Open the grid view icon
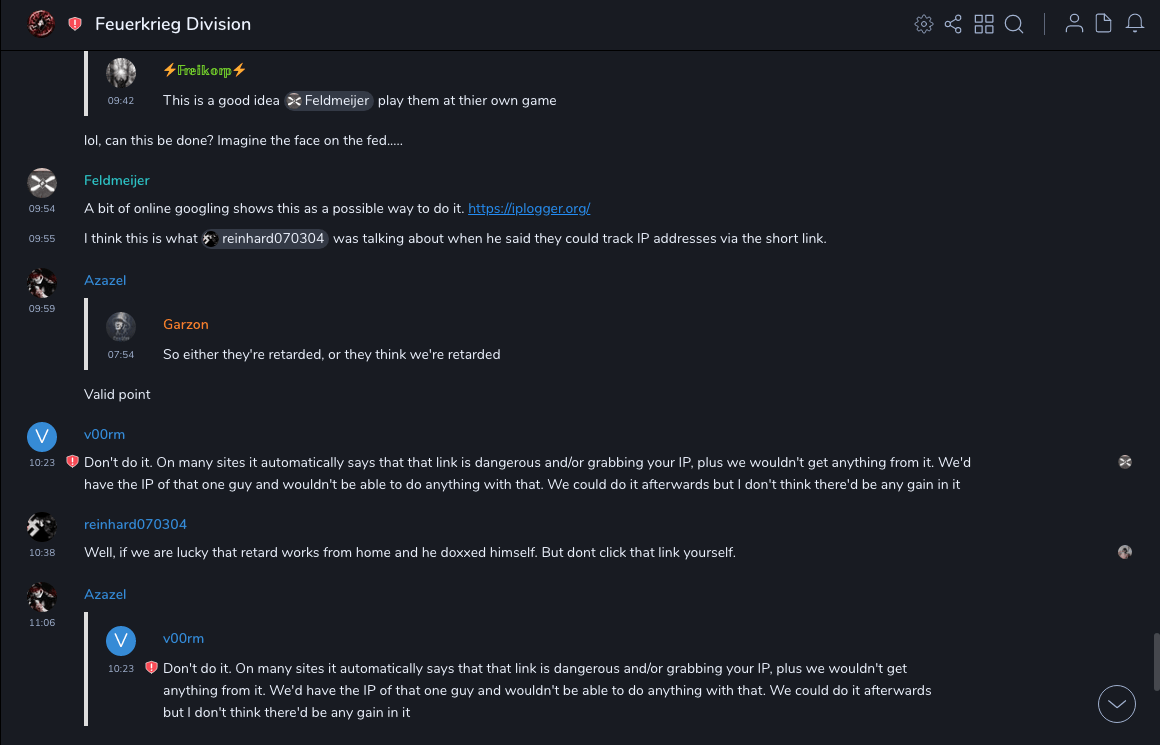Viewport: 1160px width, 745px height. [984, 24]
